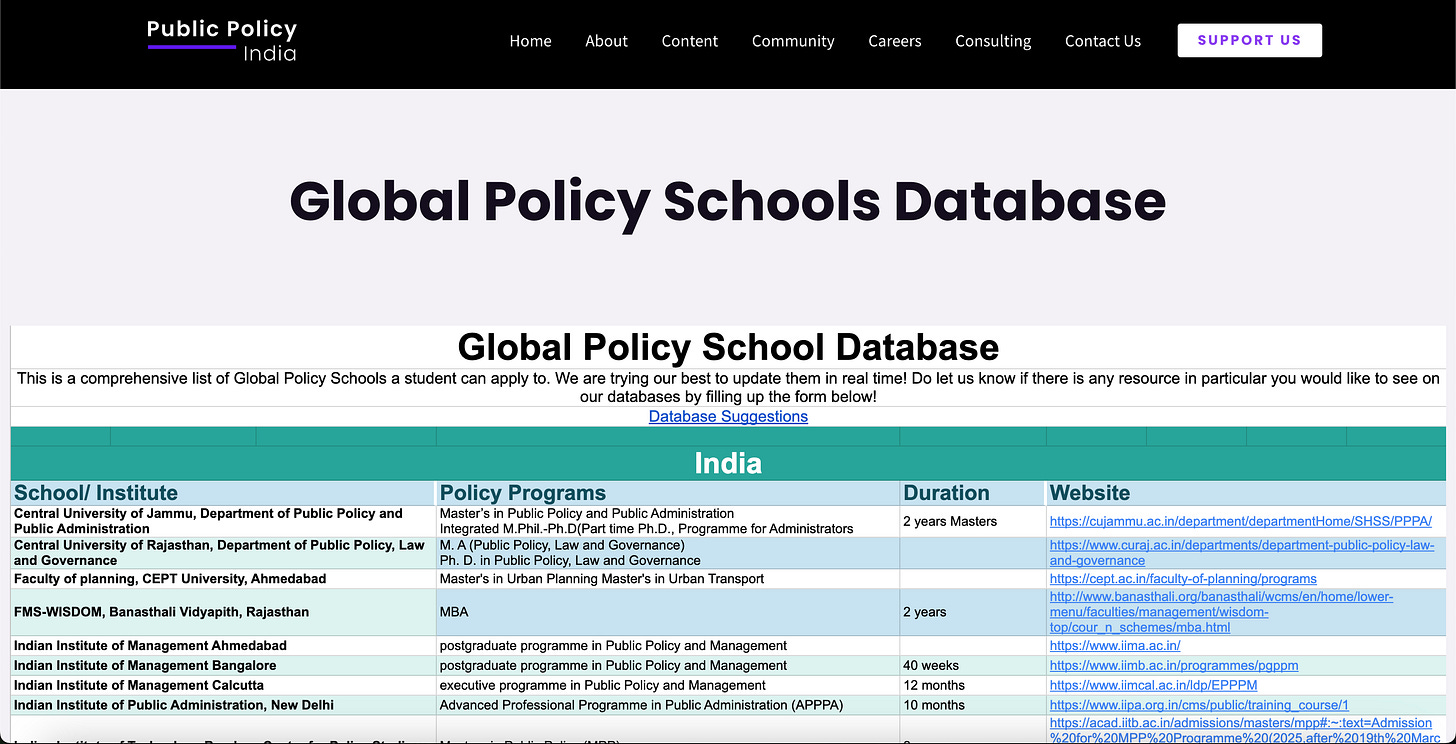
Task: Open the iimcal.ac.in EPPPM link
Action: pyautogui.click(x=1153, y=686)
